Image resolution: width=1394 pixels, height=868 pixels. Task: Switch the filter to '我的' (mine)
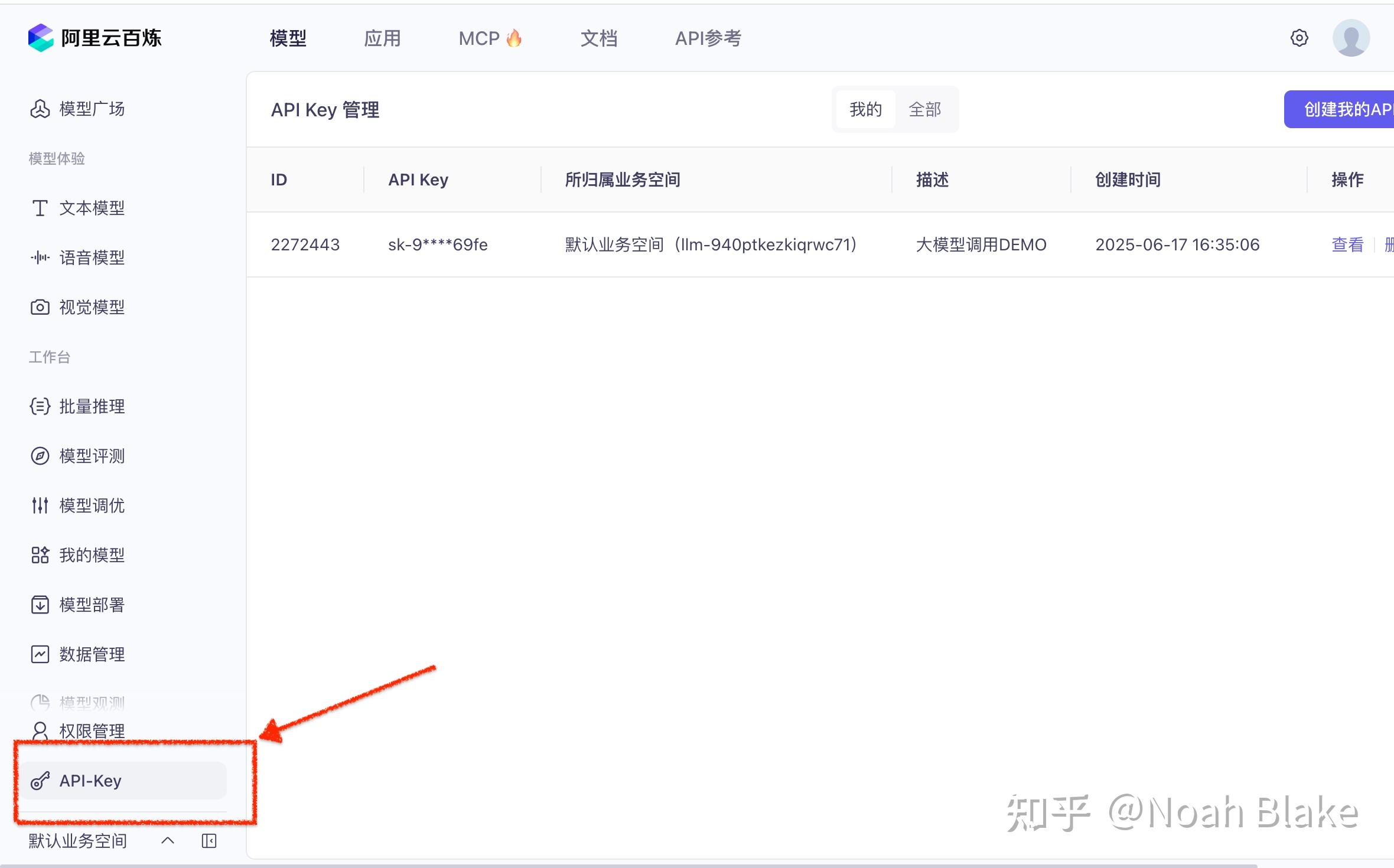point(865,109)
